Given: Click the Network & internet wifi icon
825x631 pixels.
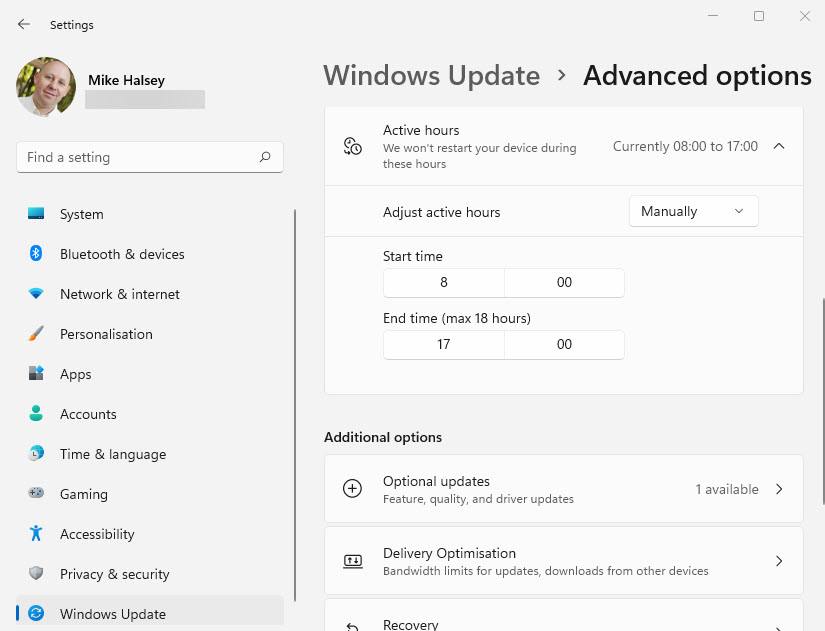Looking at the screenshot, I should (x=36, y=294).
